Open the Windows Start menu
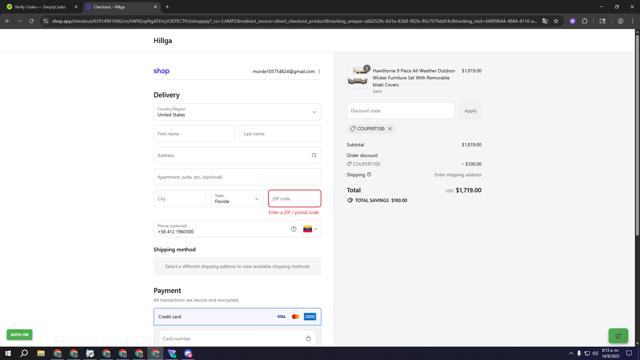Screen dimensions: 640x360 point(8,353)
